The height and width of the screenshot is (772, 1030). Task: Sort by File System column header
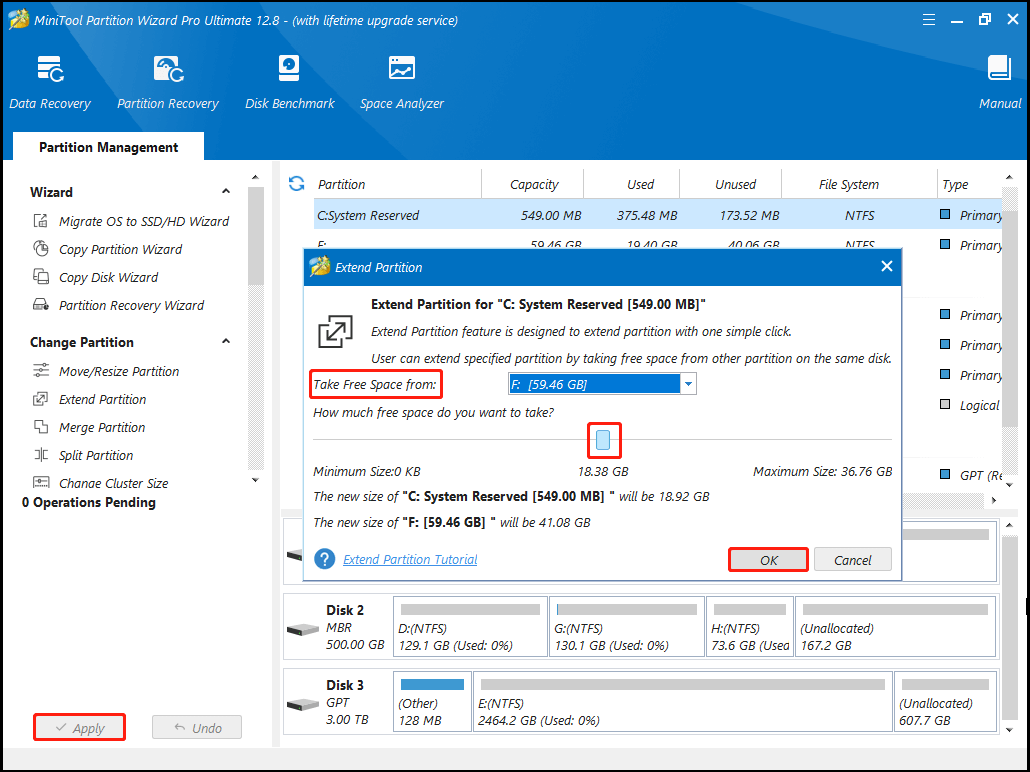[x=849, y=185]
